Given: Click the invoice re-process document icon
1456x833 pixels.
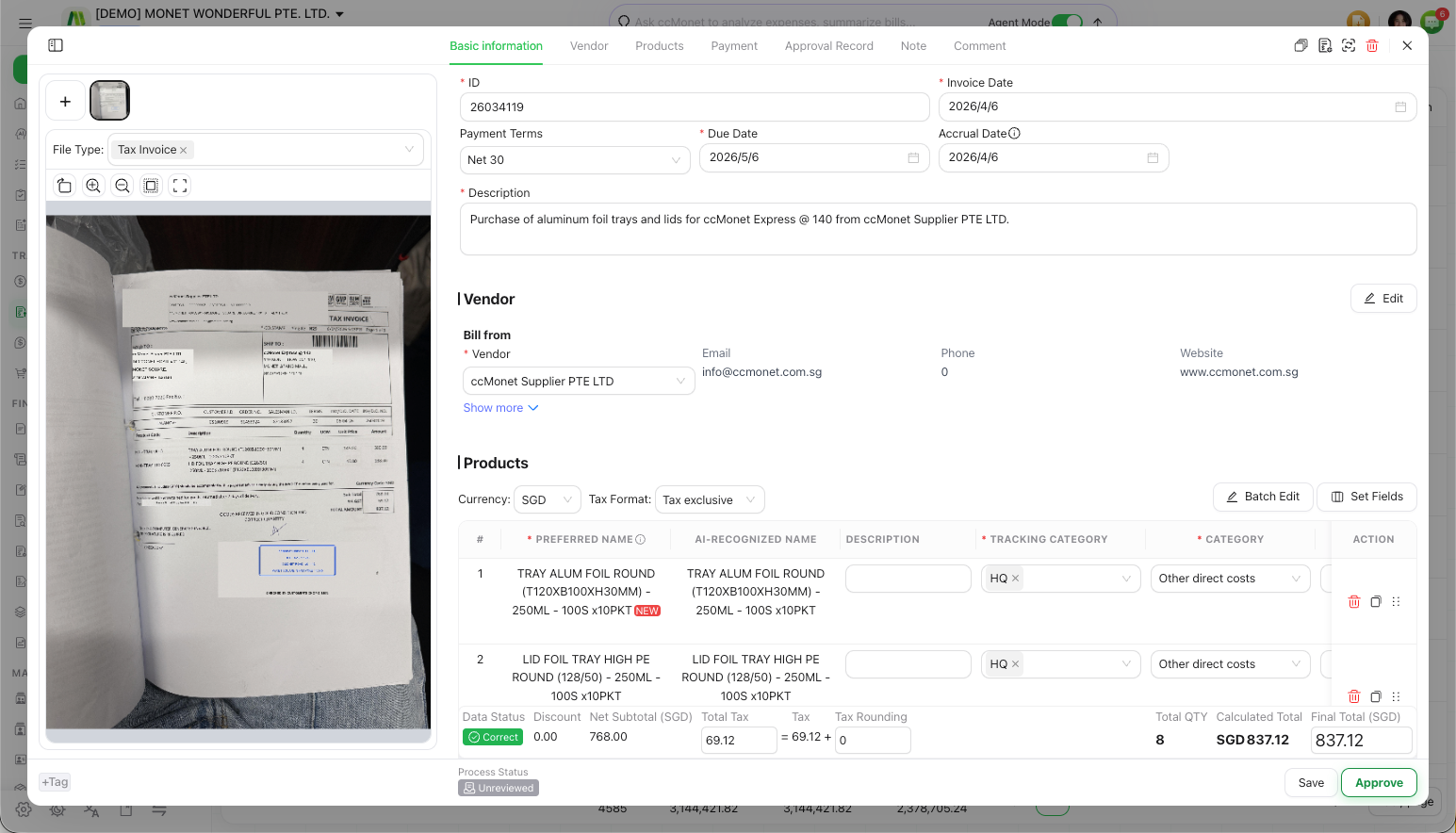Looking at the screenshot, I should coord(1325,45).
